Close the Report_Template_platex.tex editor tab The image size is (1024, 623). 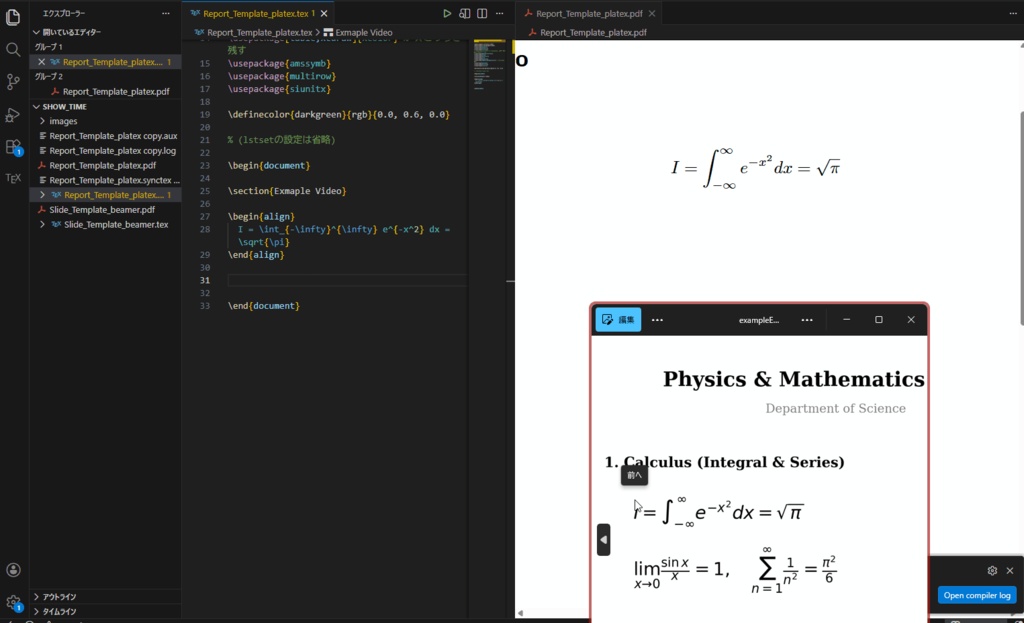pyautogui.click(x=324, y=13)
